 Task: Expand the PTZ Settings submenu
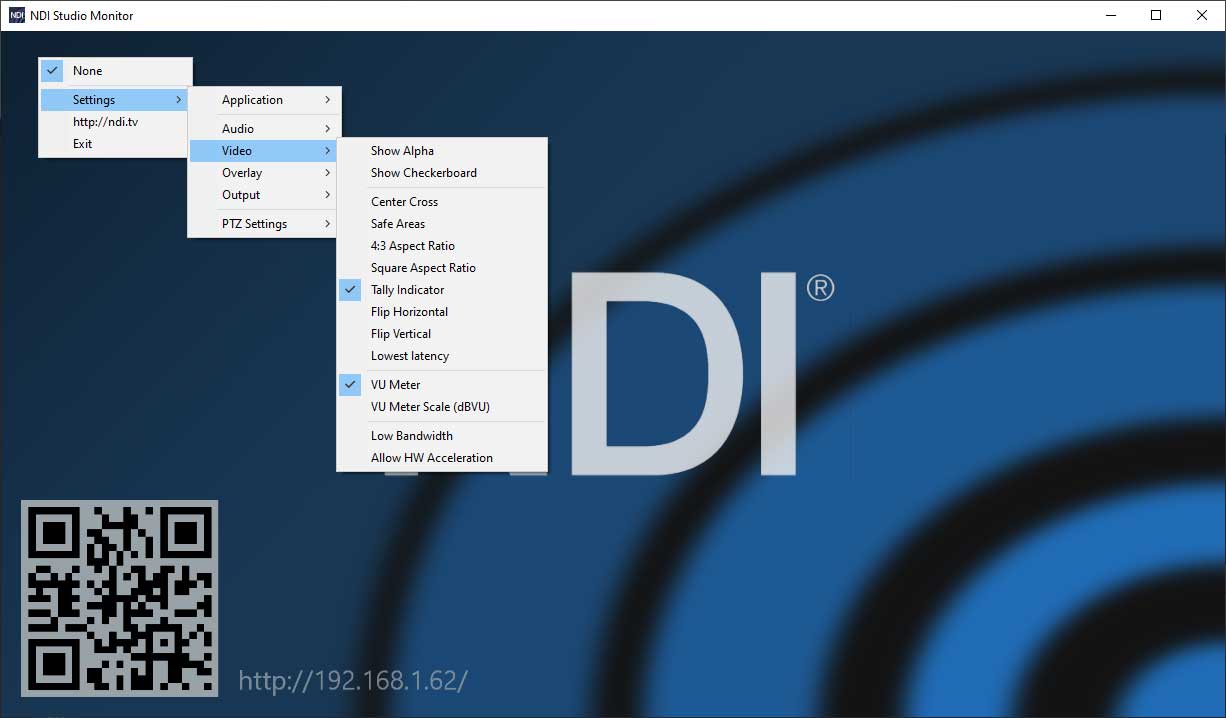click(x=265, y=224)
